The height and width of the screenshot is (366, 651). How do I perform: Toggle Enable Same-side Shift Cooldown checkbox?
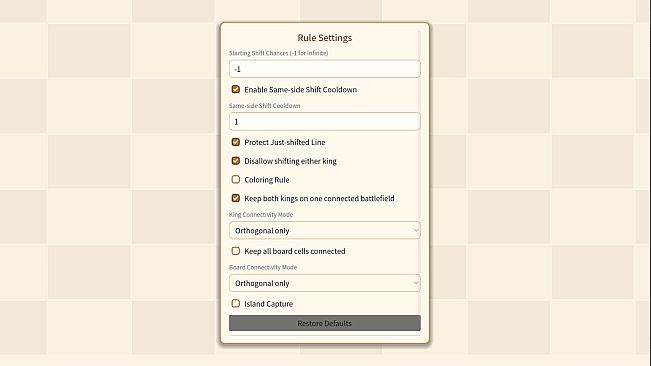pos(235,89)
